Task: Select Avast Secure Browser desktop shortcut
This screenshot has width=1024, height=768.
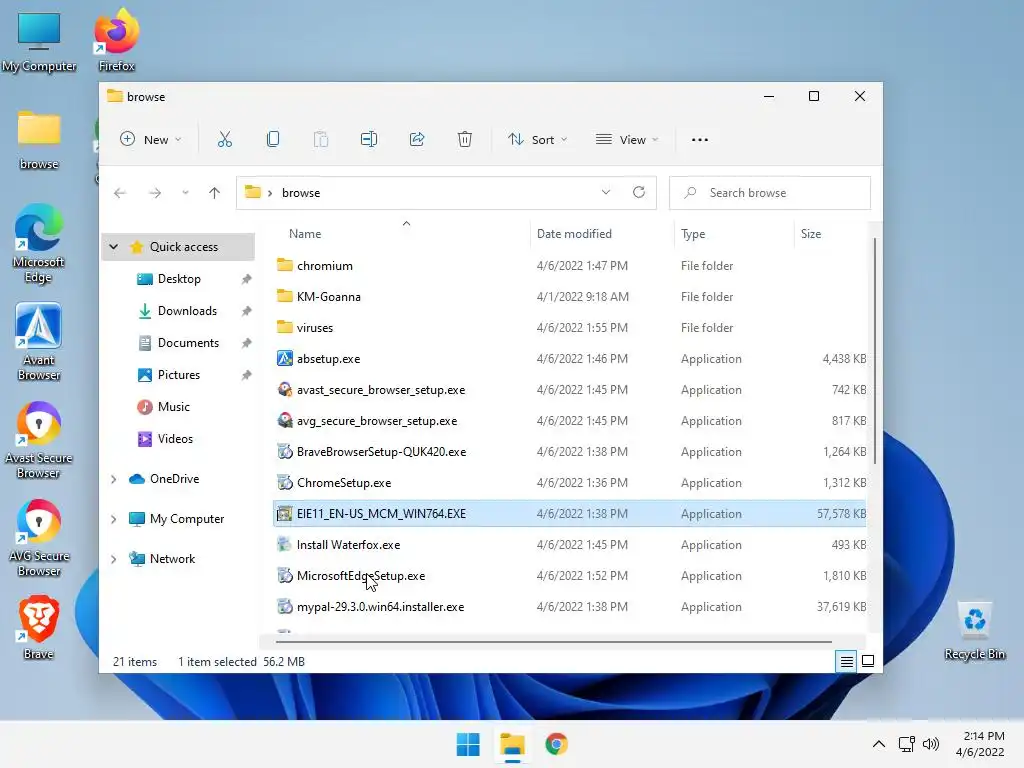Action: (x=39, y=440)
